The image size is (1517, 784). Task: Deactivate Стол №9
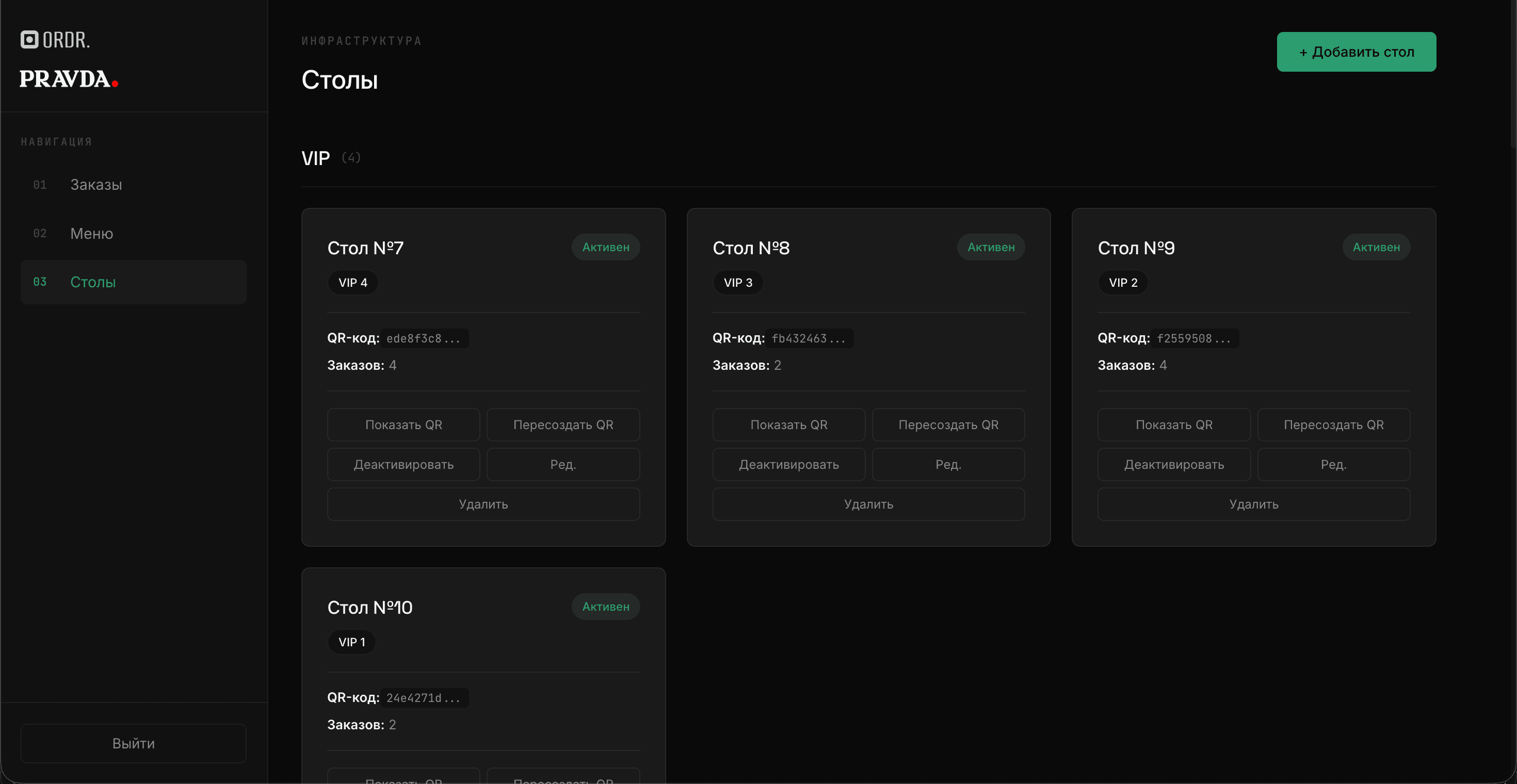(x=1174, y=464)
